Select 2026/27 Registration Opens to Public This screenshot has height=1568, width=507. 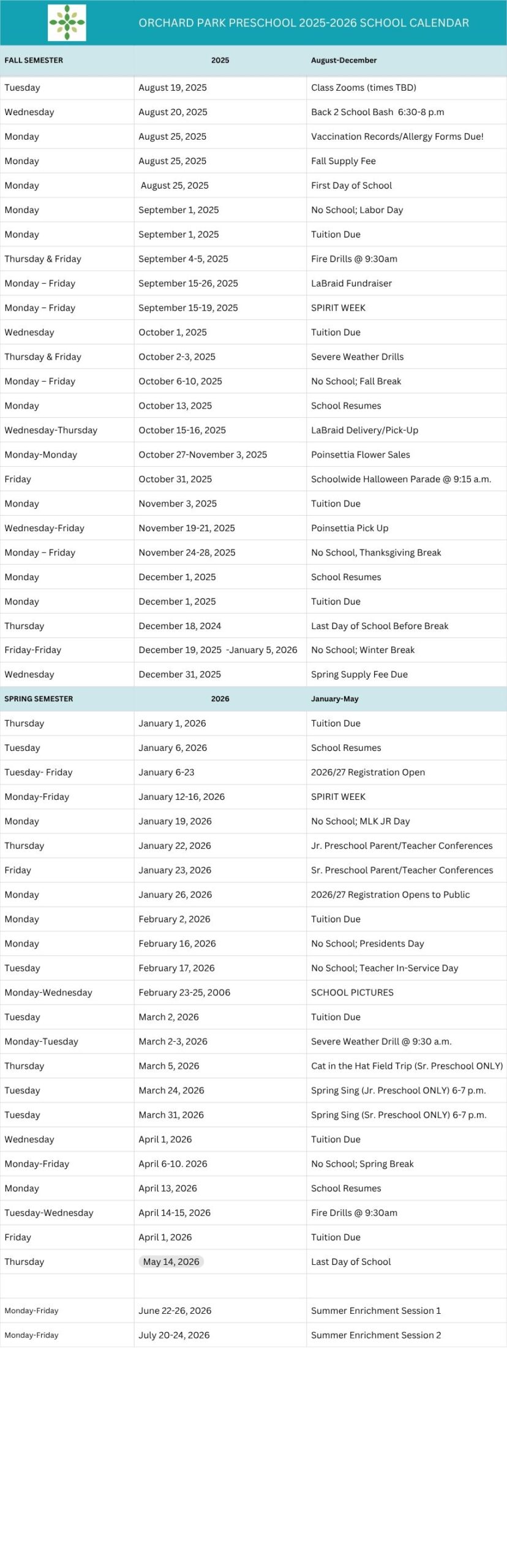click(x=390, y=894)
